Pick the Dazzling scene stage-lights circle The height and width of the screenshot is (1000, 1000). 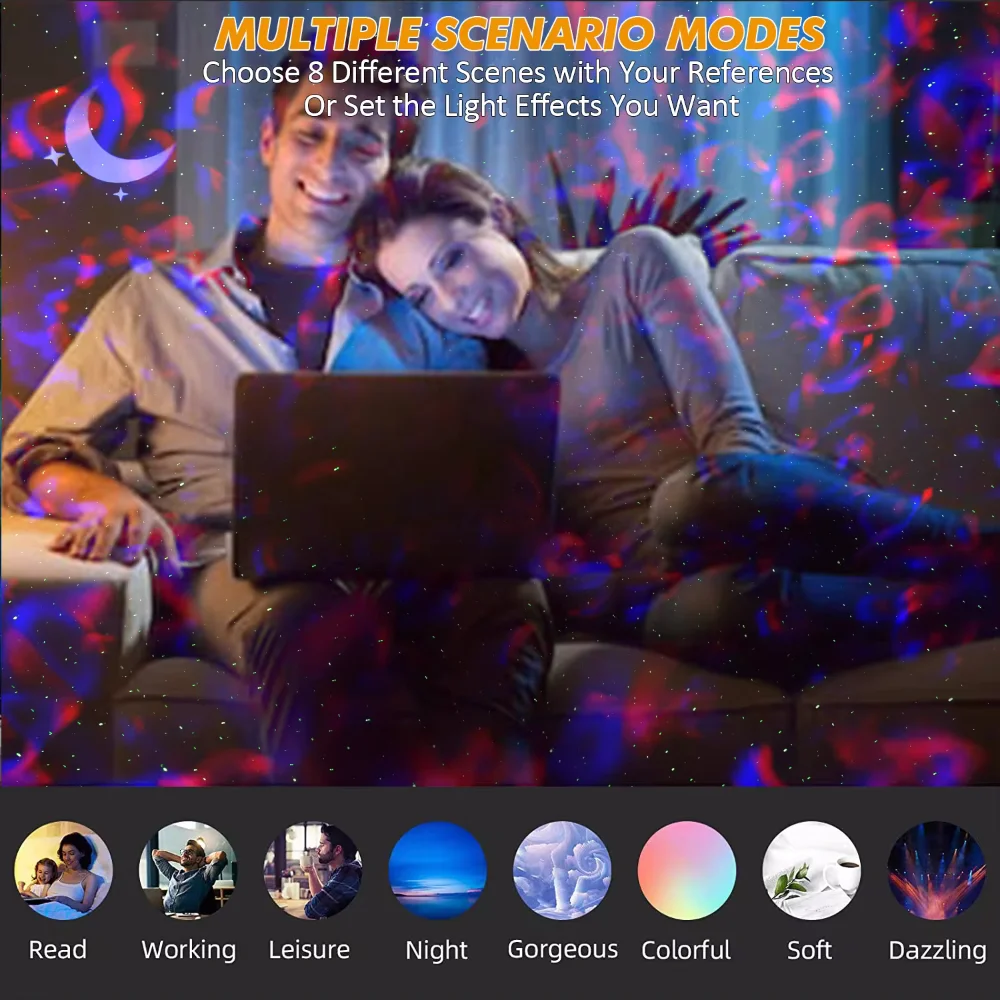click(936, 870)
